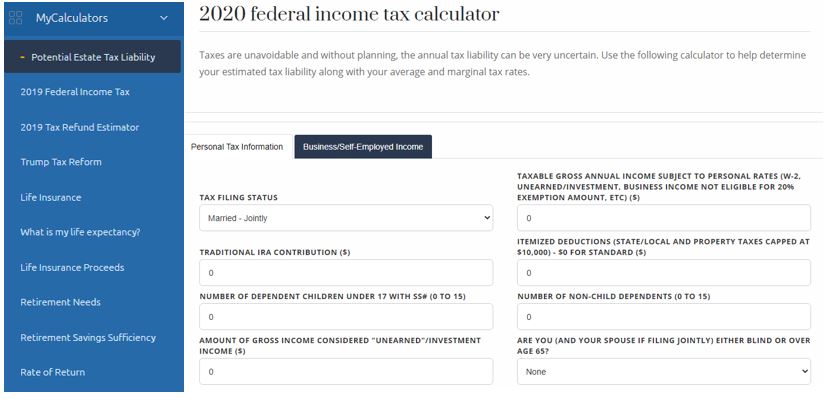828x404 pixels.
Task: Open Life Insurance Proceeds calculator
Action: pyautogui.click(x=72, y=268)
